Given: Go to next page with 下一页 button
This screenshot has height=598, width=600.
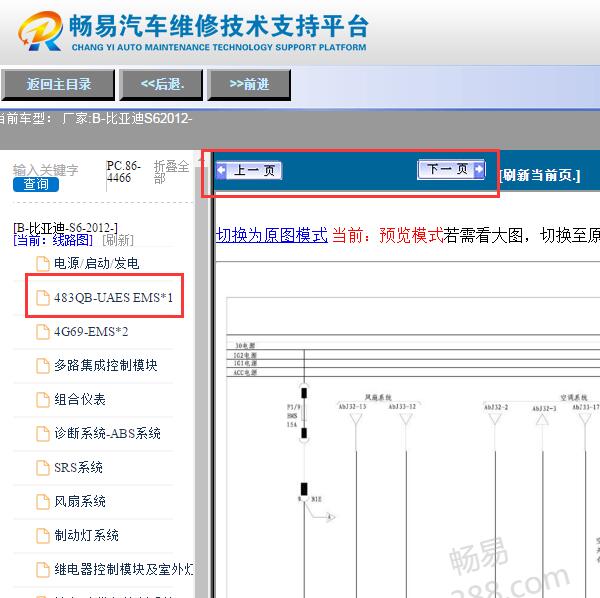Looking at the screenshot, I should coord(452,169).
